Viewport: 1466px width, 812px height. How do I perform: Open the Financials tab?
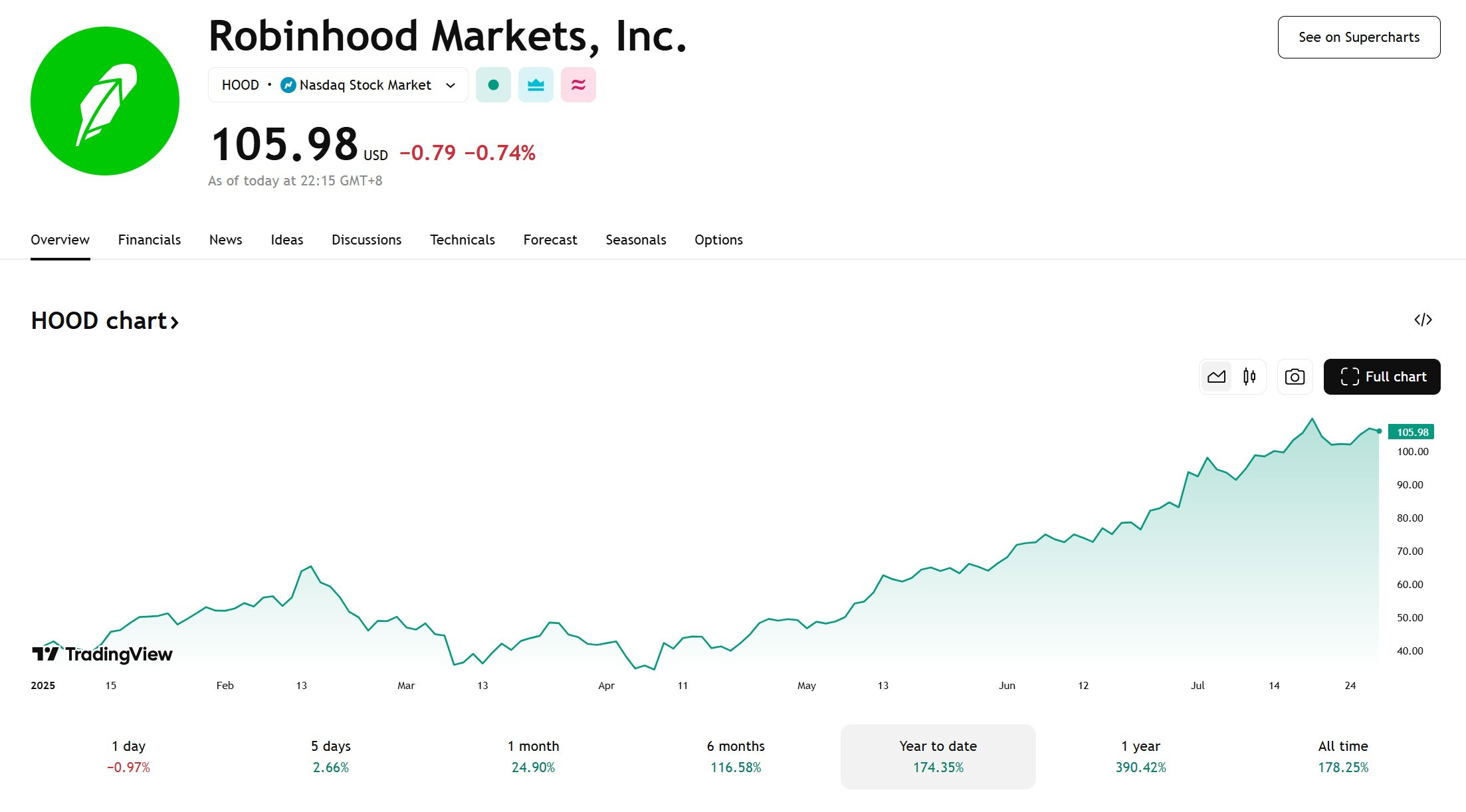pyautogui.click(x=150, y=240)
